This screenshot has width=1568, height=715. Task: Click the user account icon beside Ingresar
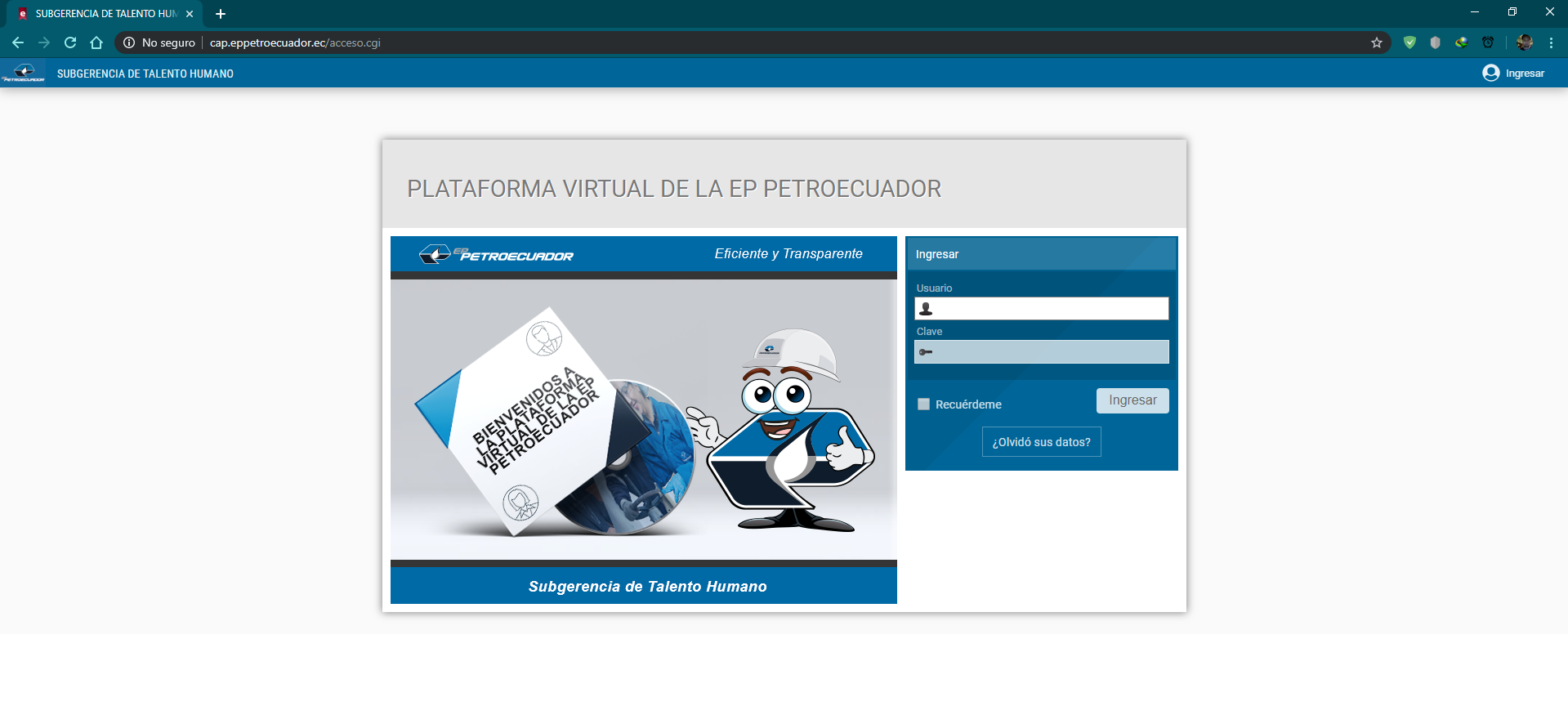[1491, 73]
